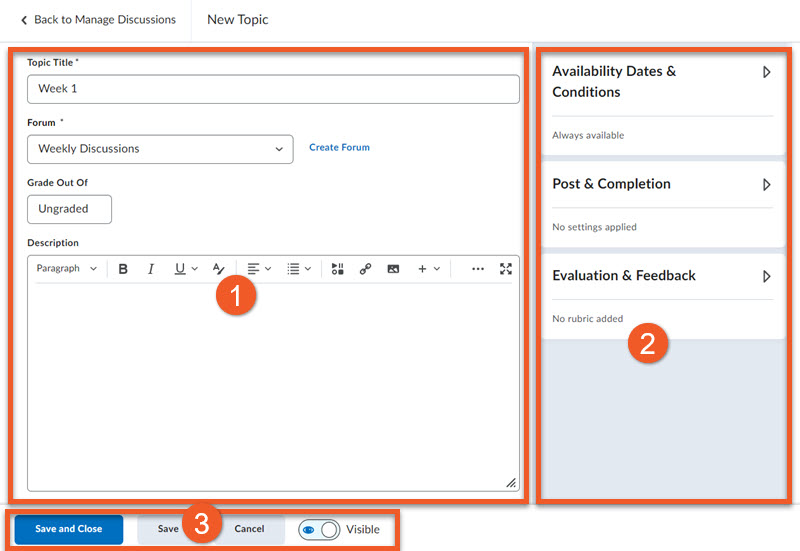This screenshot has width=800, height=551.
Task: Expand Availability Dates & Conditions panel
Action: click(x=766, y=72)
